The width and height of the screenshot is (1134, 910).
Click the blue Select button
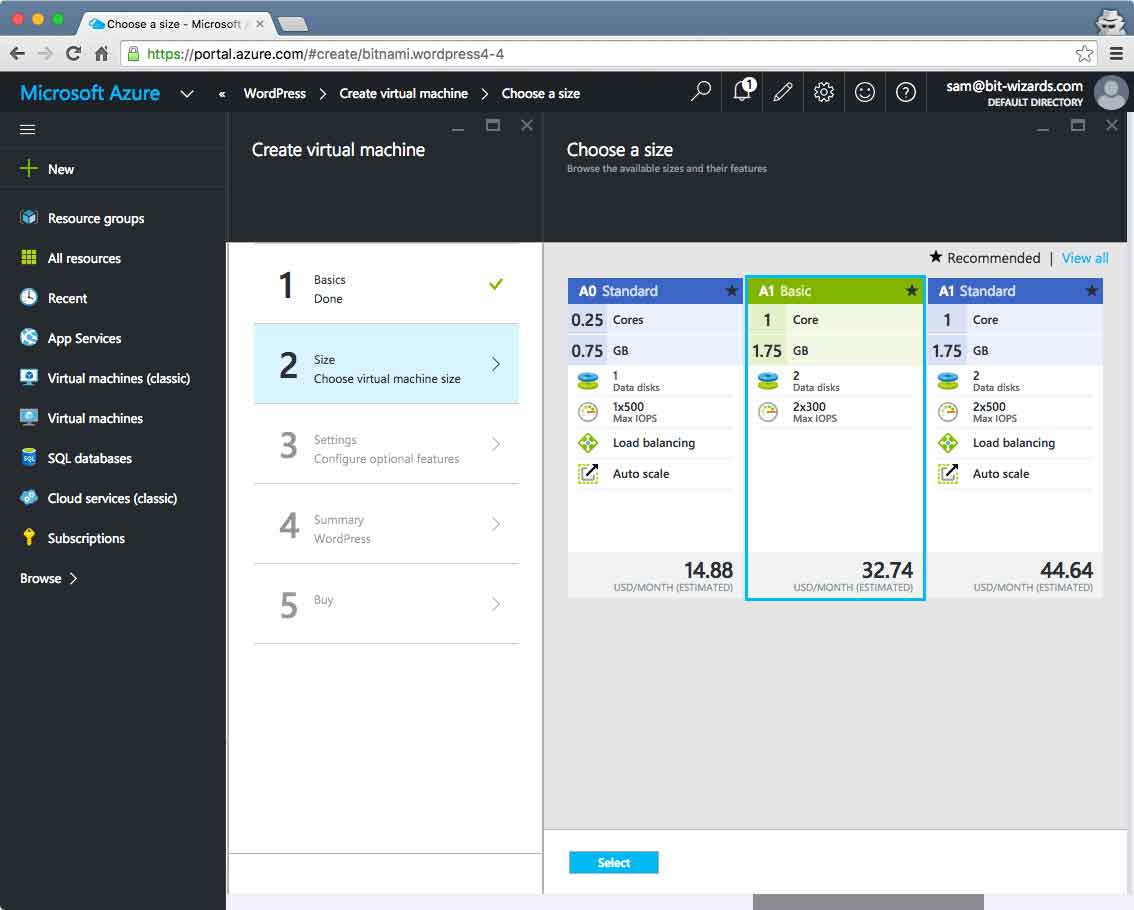click(613, 862)
